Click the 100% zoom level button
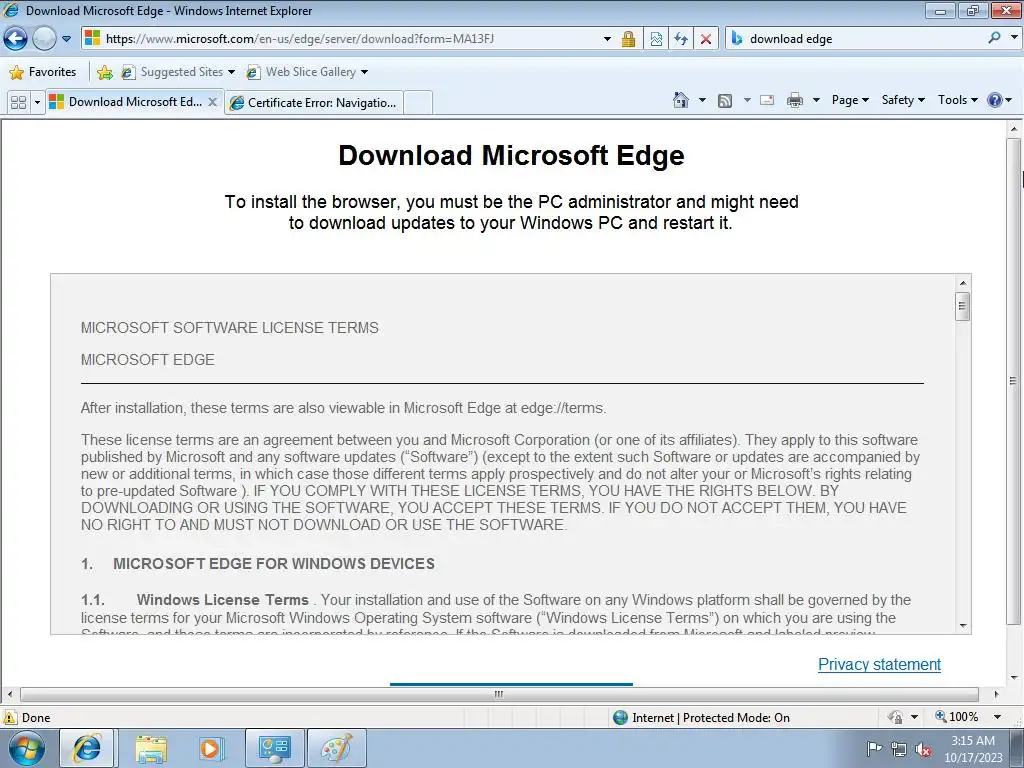1024x768 pixels. (x=957, y=717)
